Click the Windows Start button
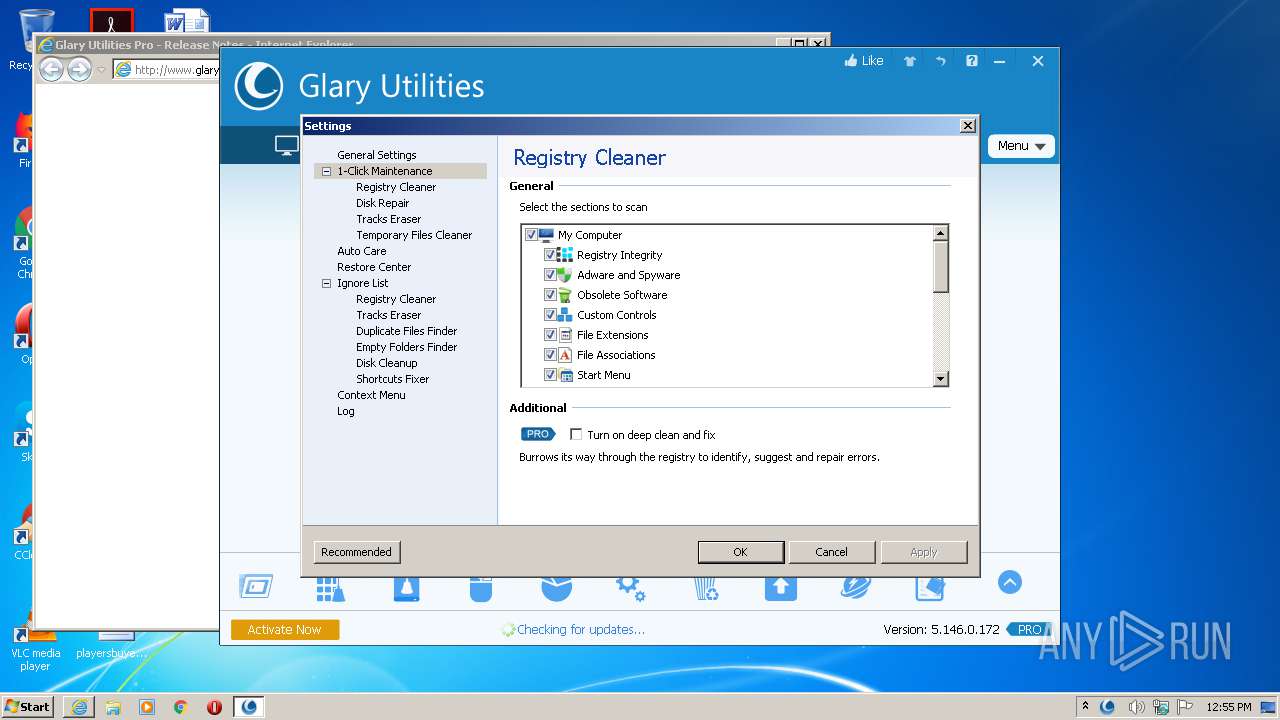Screen dimensions: 1280x720 pyautogui.click(x=28, y=707)
